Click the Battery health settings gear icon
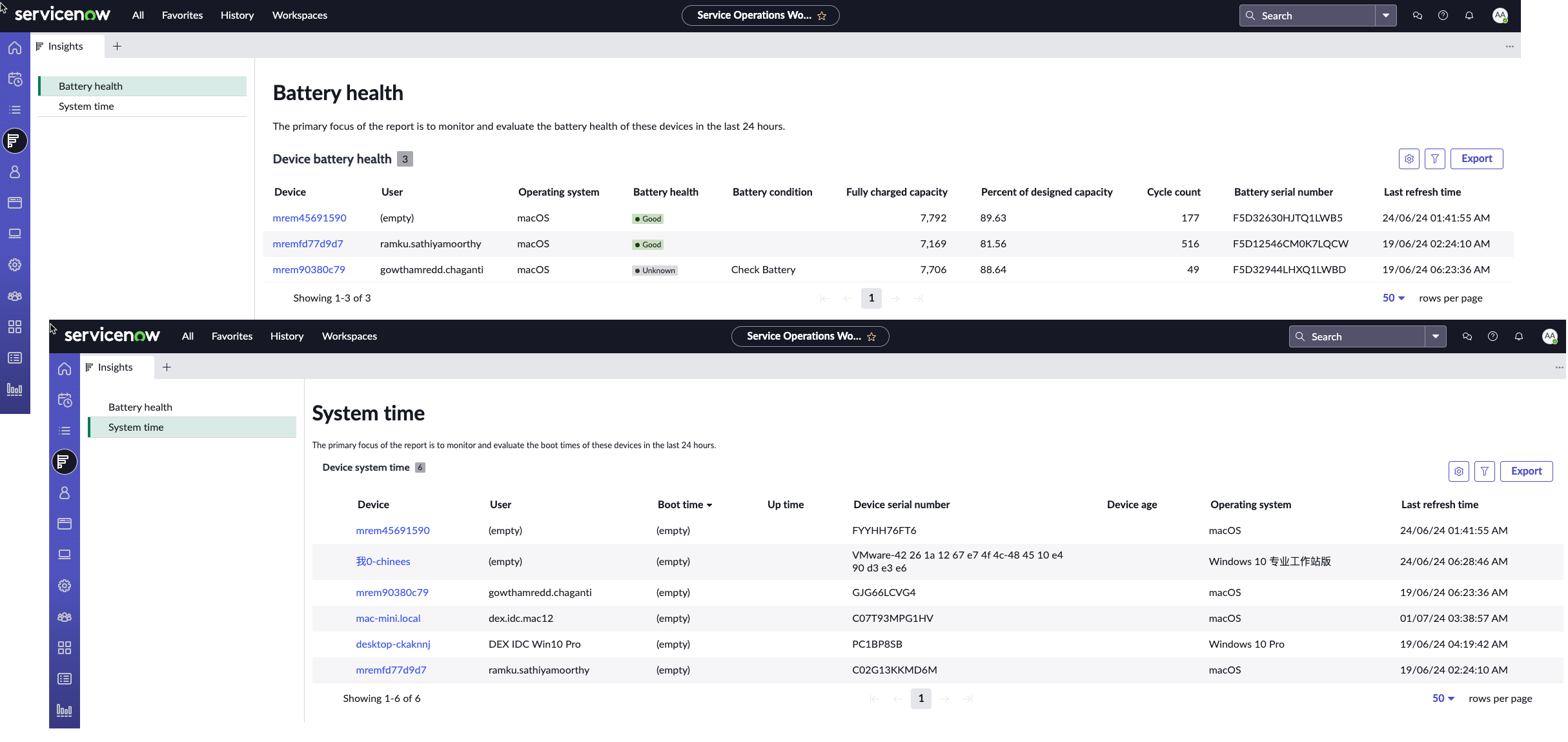The height and width of the screenshot is (742, 1568). point(1409,159)
